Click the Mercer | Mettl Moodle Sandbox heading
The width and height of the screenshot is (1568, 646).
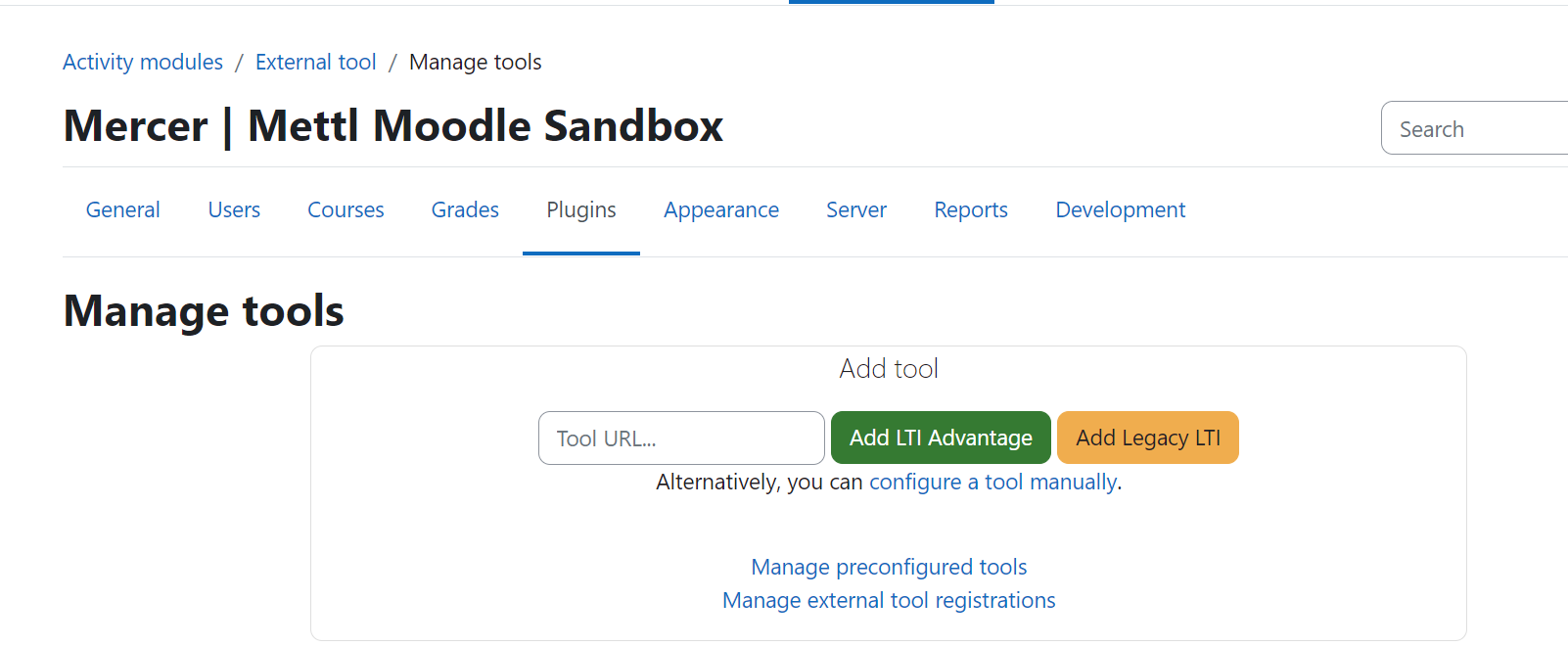tap(392, 126)
